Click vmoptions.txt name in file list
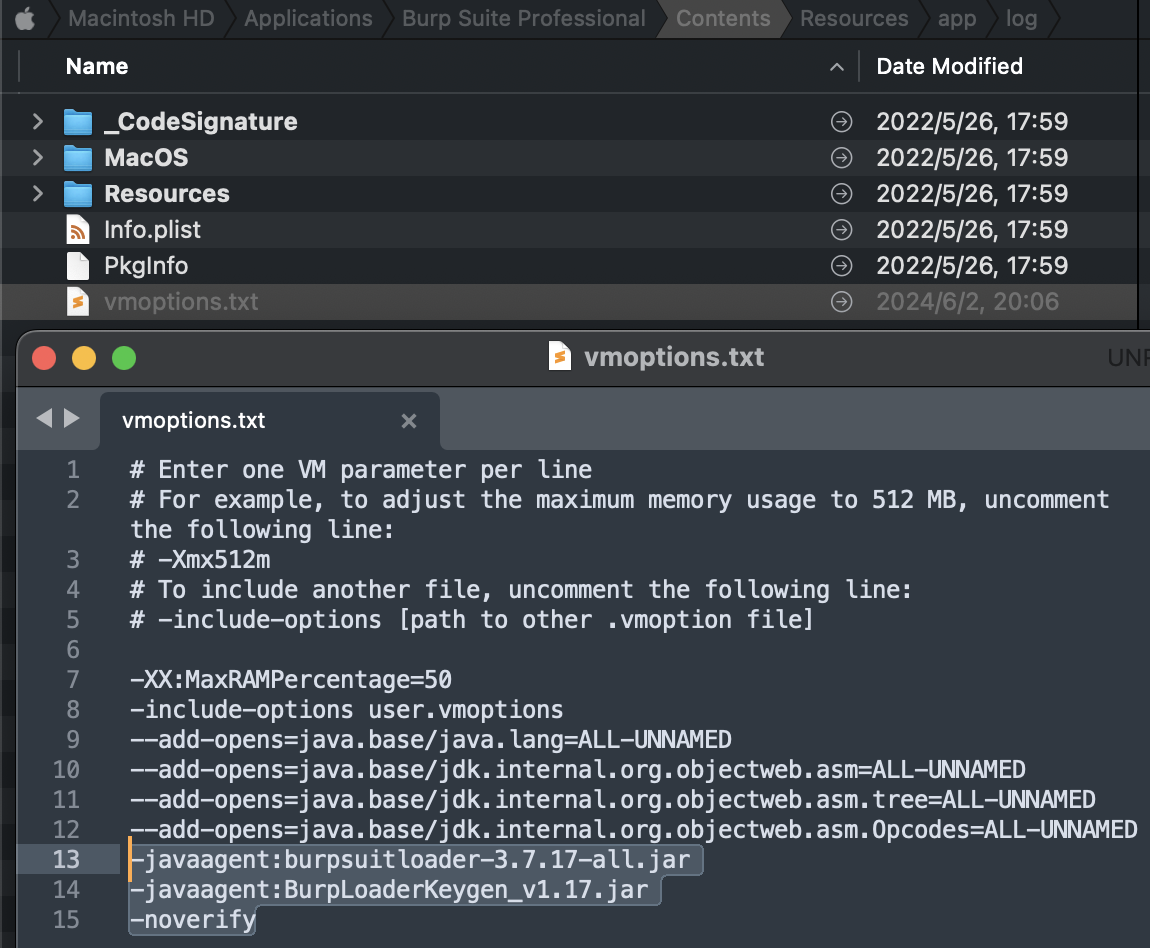The height and width of the screenshot is (948, 1150). [181, 302]
